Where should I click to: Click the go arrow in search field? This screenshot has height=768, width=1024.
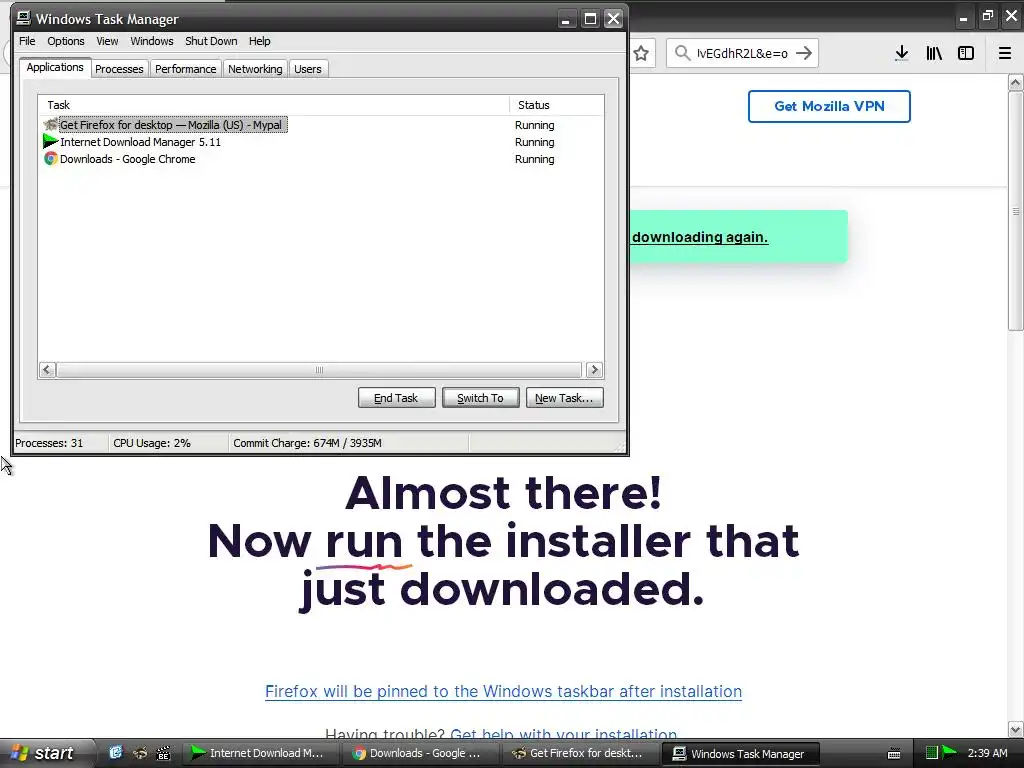point(804,53)
